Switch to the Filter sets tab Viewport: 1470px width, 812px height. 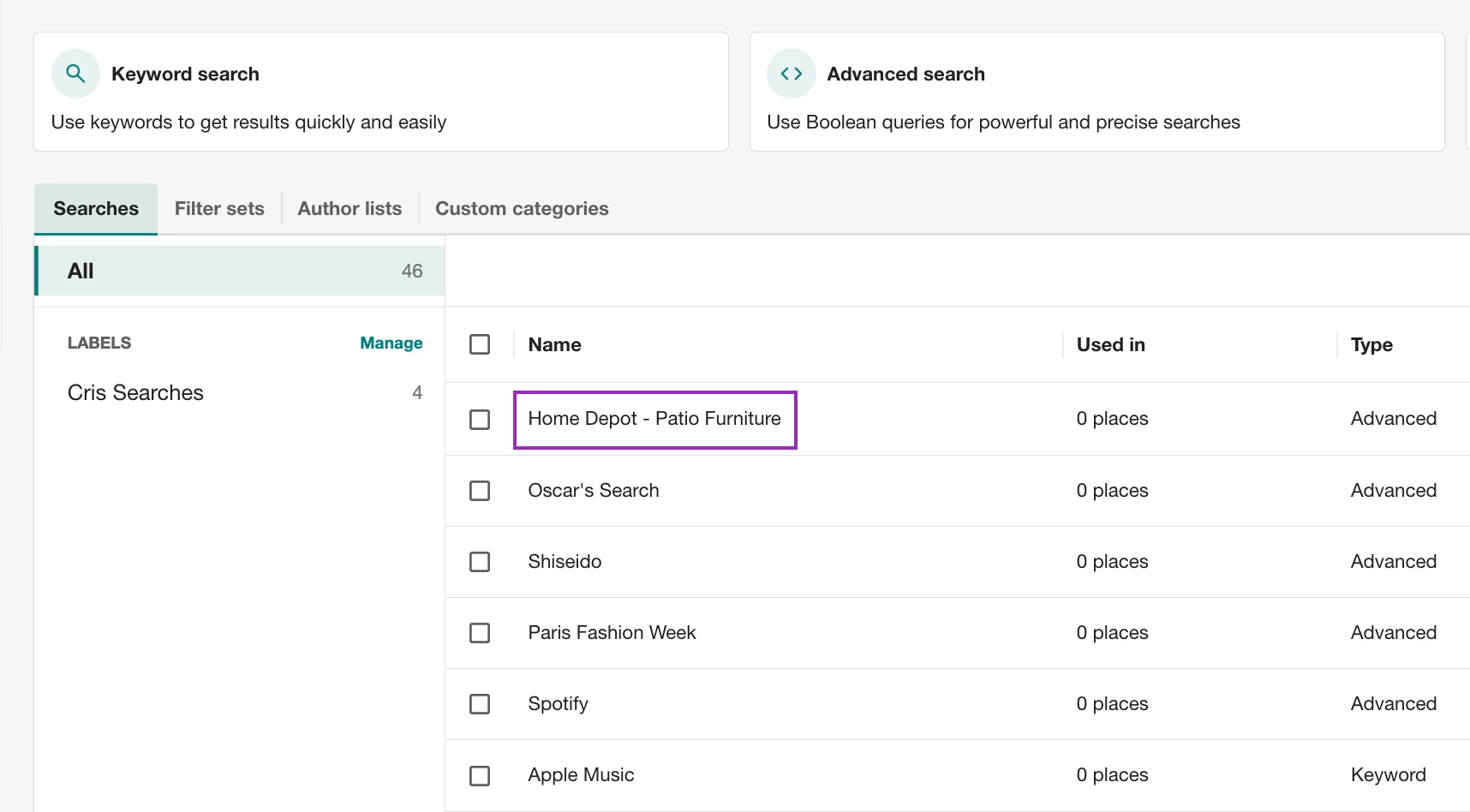tap(219, 209)
